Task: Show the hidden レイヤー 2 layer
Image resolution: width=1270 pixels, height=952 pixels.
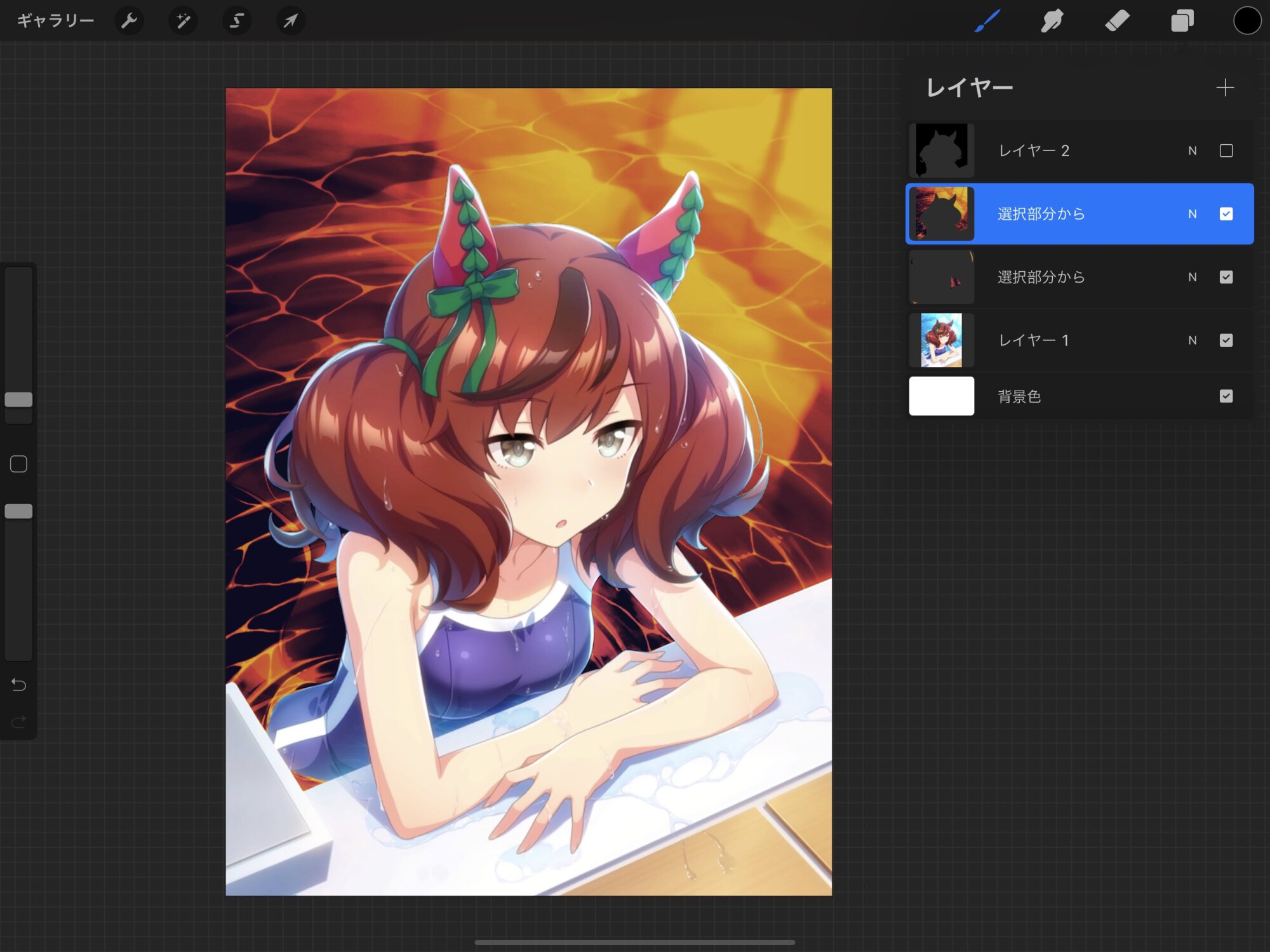Action: (1226, 151)
